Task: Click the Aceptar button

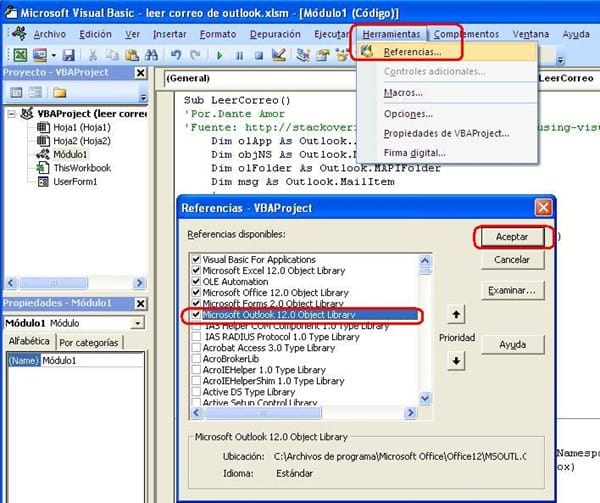Action: 512,237
